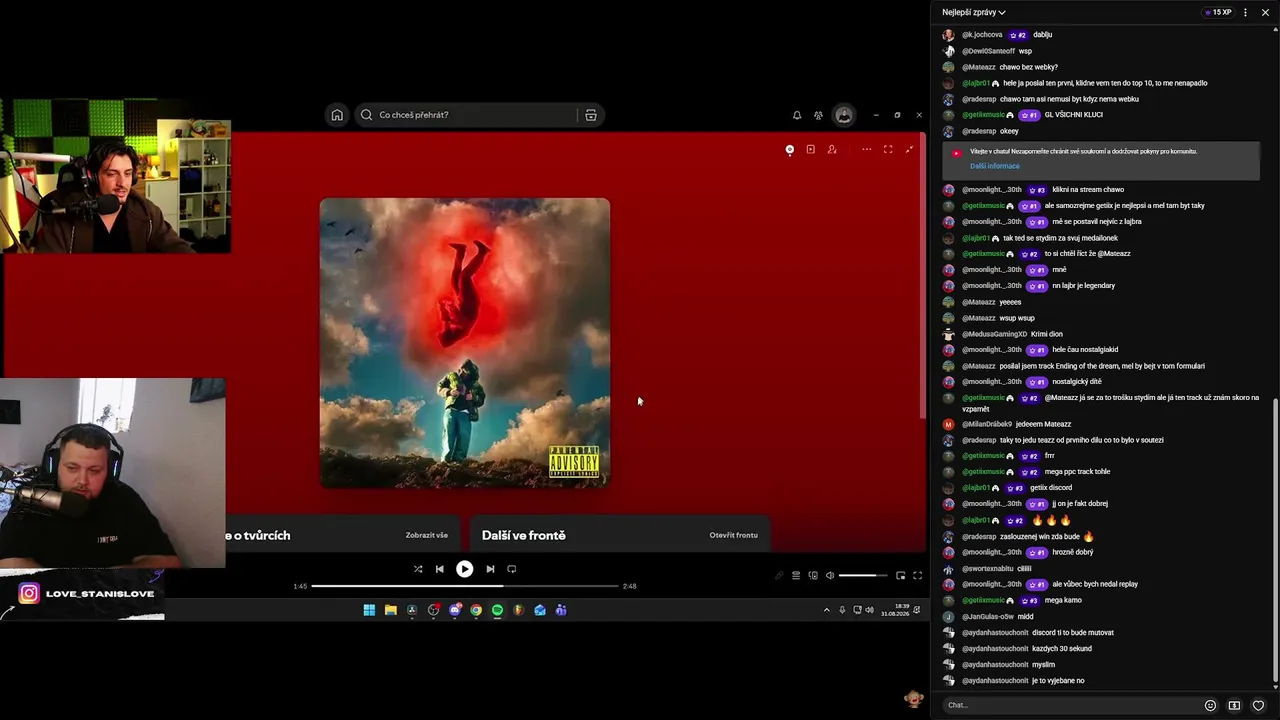Image resolution: width=1280 pixels, height=720 pixels.
Task: Click the chat message "Krimi dion"
Action: pyautogui.click(x=1047, y=334)
